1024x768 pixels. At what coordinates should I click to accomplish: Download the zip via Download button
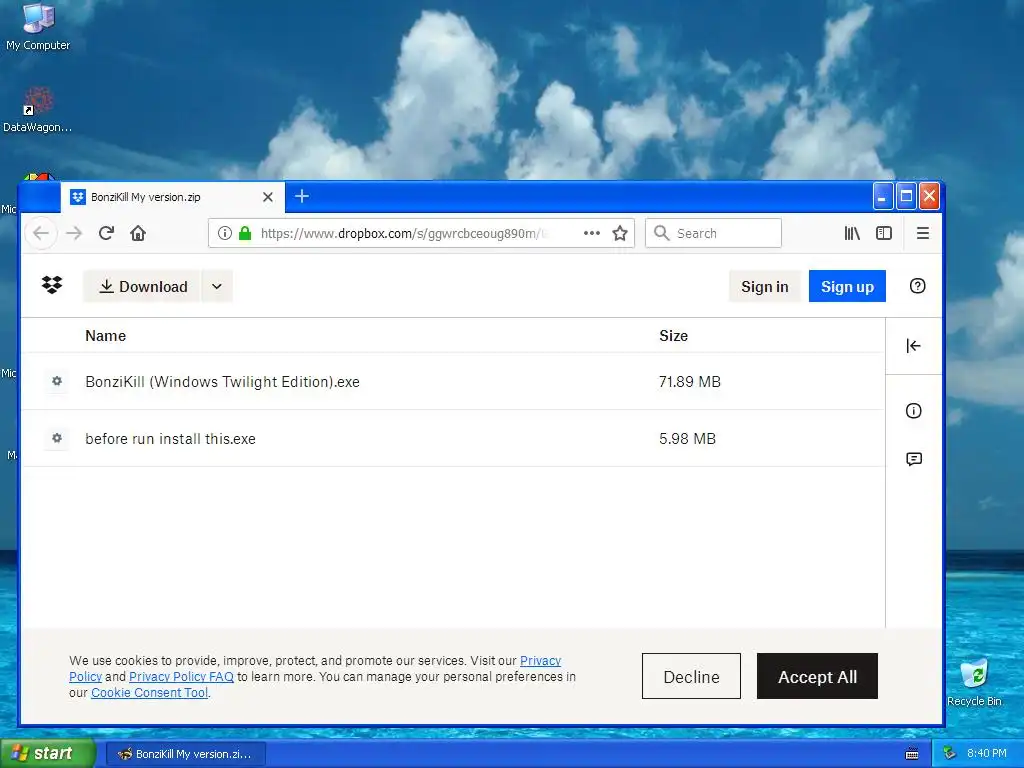point(142,286)
